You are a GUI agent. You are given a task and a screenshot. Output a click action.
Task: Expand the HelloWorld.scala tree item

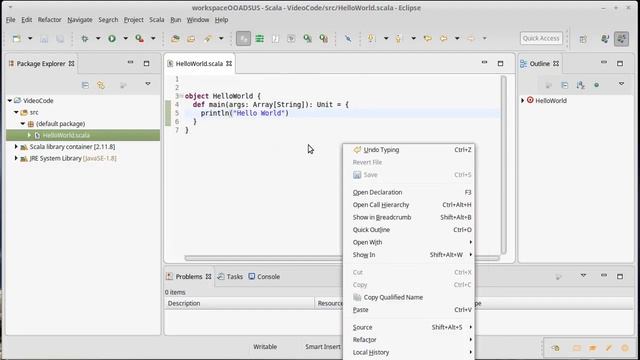pos(29,135)
